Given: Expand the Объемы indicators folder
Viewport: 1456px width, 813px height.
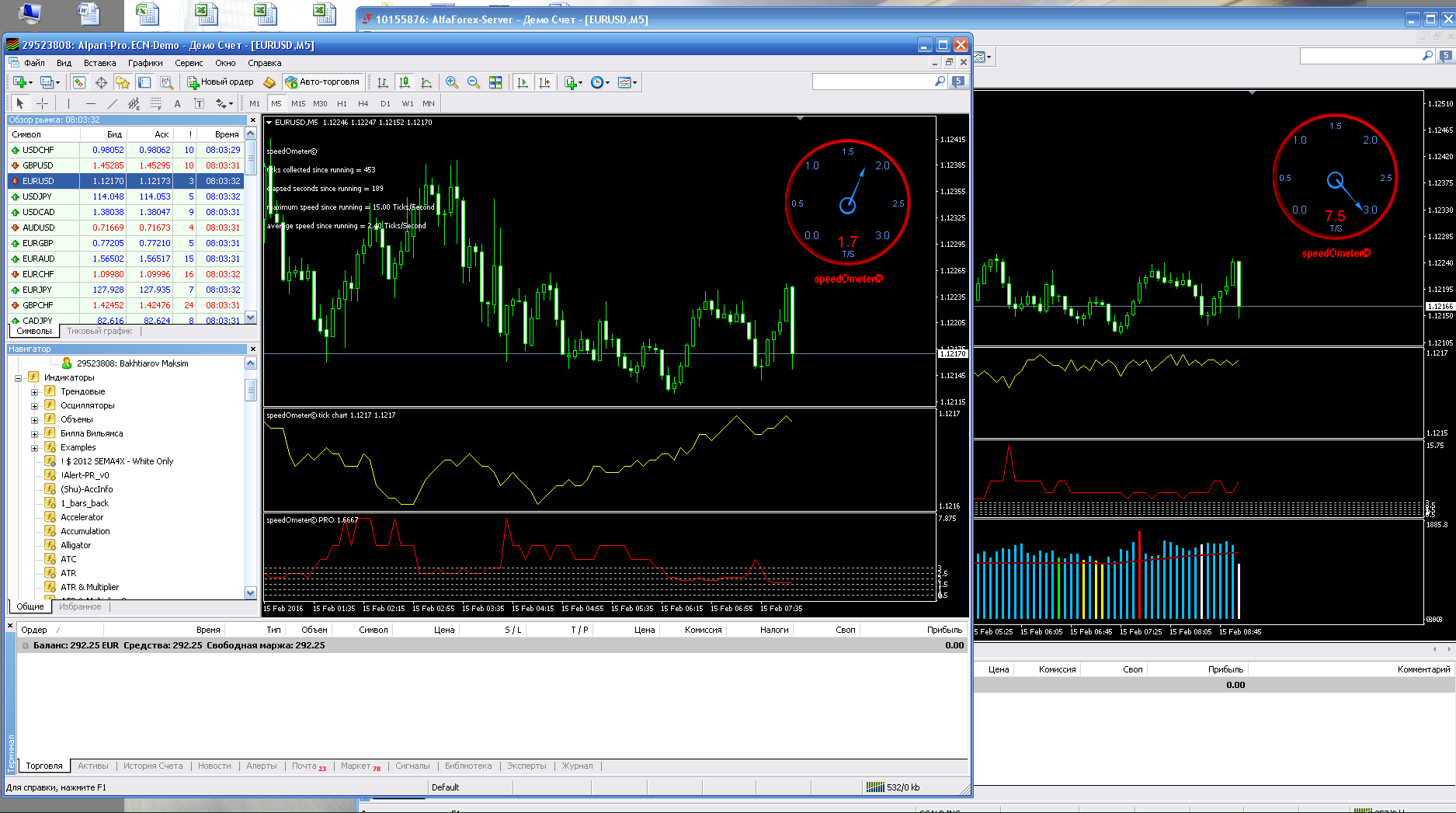Looking at the screenshot, I should (x=34, y=420).
